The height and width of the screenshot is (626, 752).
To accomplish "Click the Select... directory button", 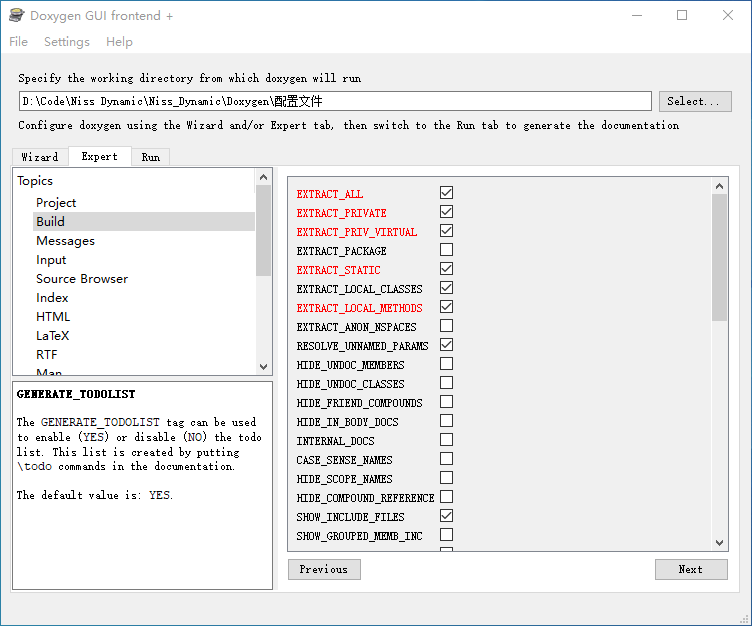I will pos(695,101).
